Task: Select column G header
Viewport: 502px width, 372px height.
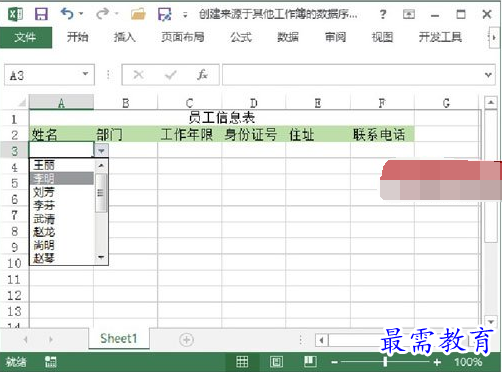Action: [446, 103]
